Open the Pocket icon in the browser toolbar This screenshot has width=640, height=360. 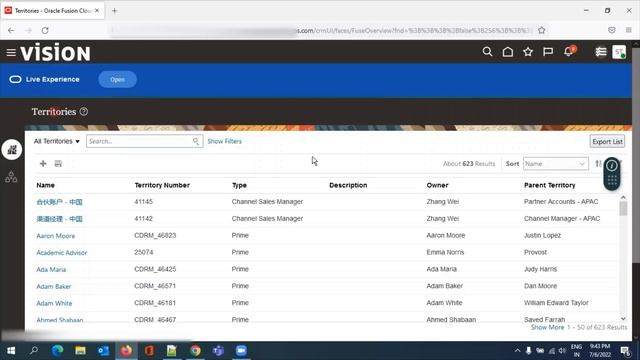tap(611, 30)
